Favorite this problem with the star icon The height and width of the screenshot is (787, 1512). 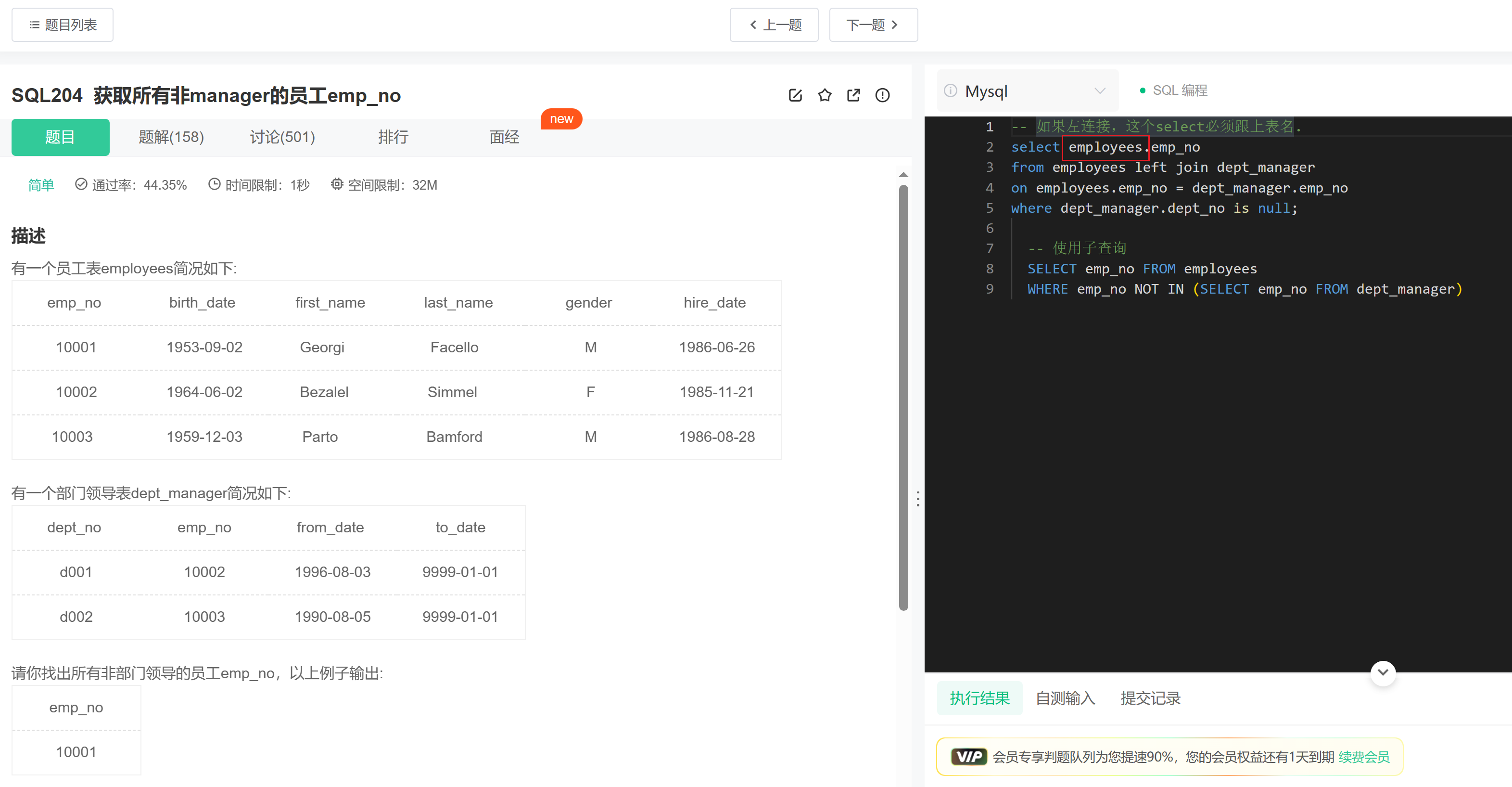824,95
